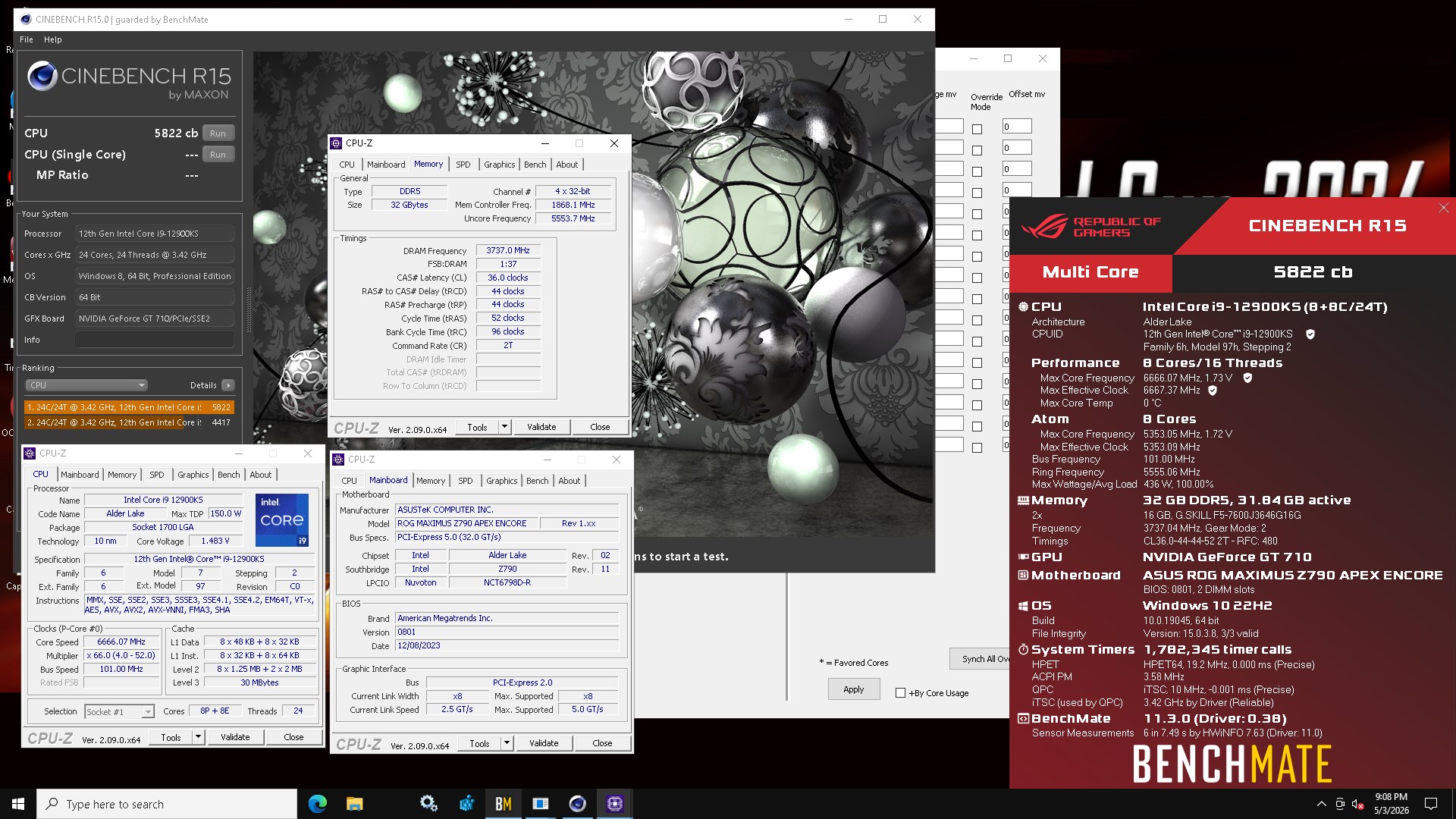This screenshot has width=1456, height=819.
Task: Close the BenchMate result panel
Action: point(1444,208)
